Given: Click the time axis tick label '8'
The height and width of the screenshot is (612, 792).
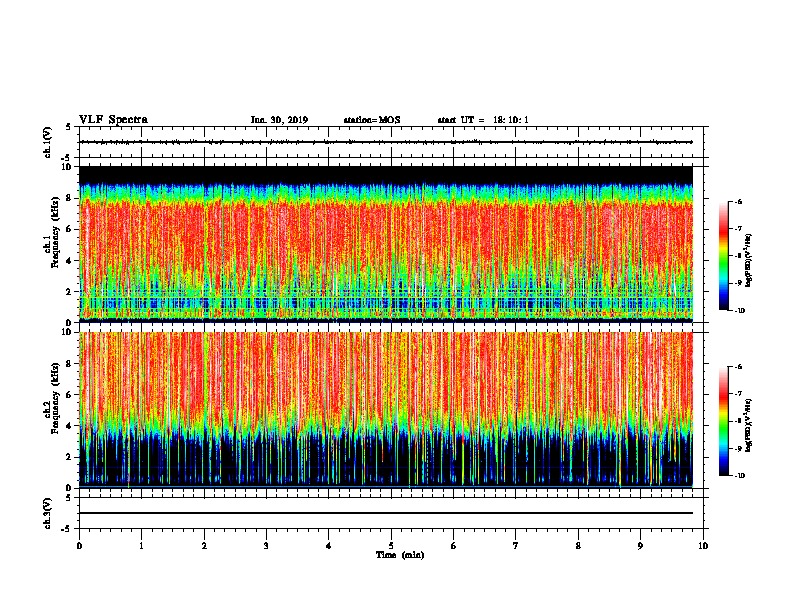Looking at the screenshot, I should click(x=578, y=546).
